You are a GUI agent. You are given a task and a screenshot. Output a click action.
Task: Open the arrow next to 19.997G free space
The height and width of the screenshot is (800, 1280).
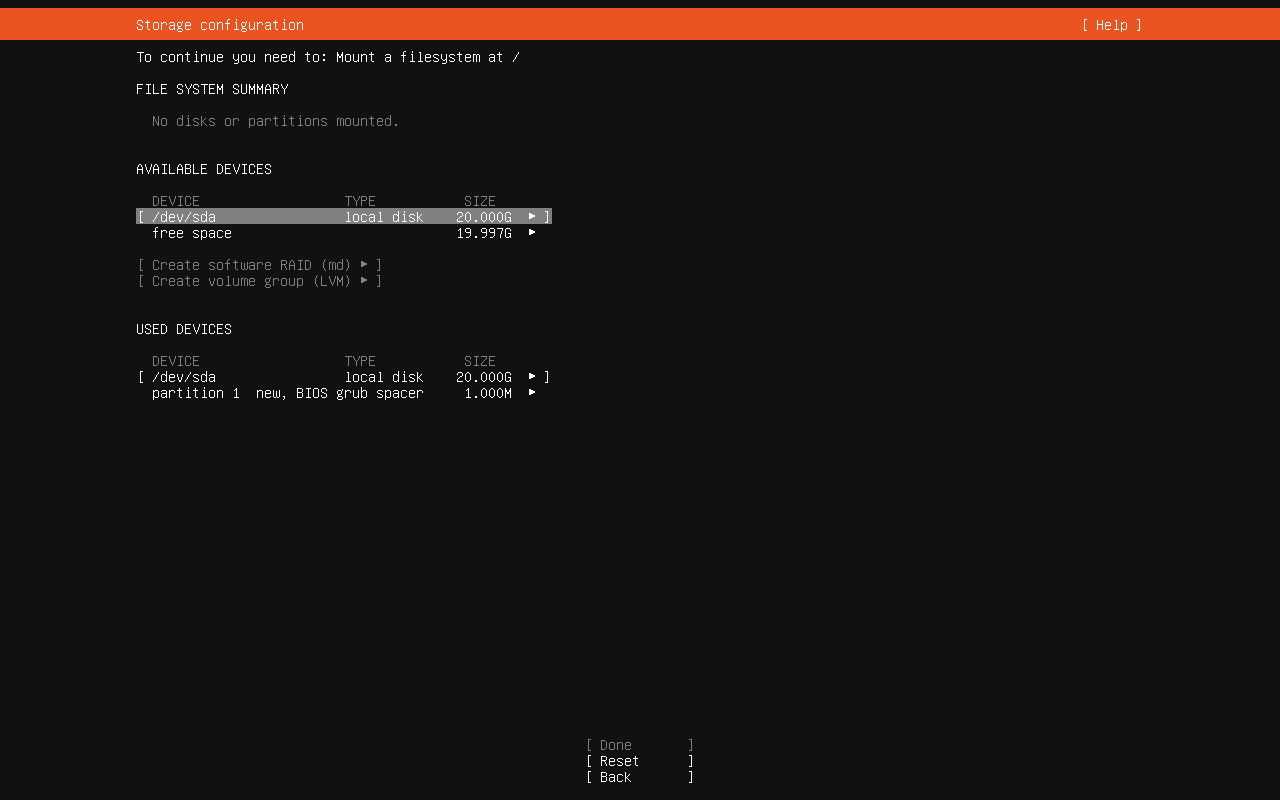click(532, 233)
